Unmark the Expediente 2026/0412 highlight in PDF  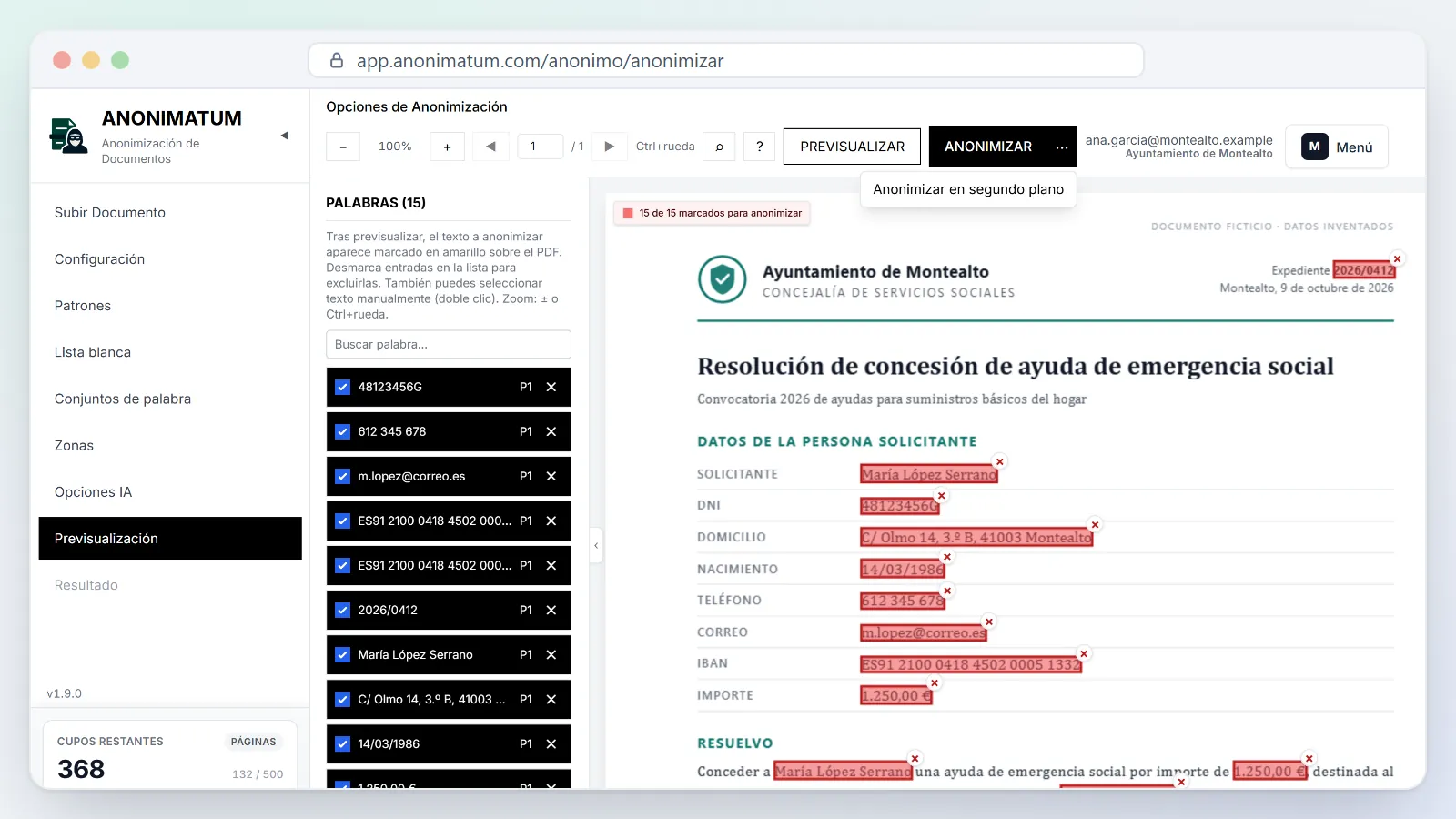click(x=1398, y=258)
